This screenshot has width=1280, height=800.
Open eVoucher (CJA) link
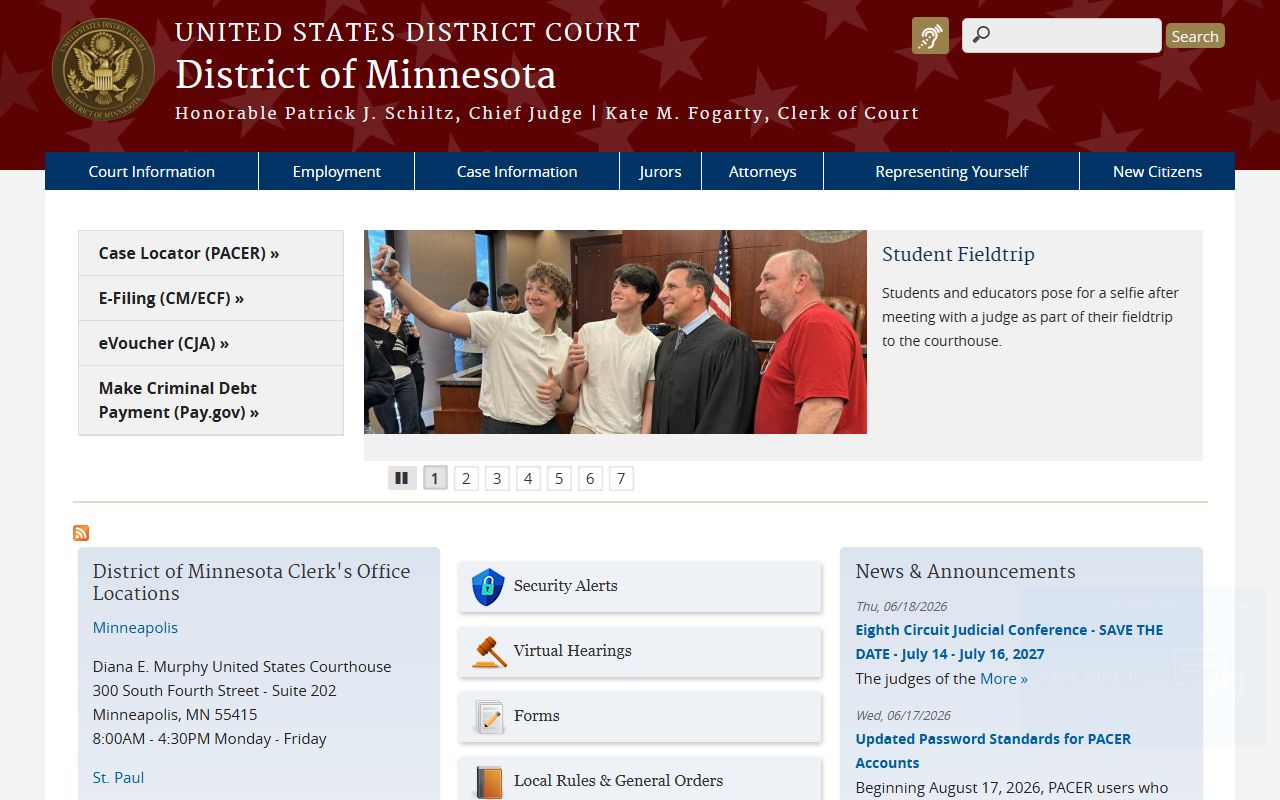click(211, 343)
